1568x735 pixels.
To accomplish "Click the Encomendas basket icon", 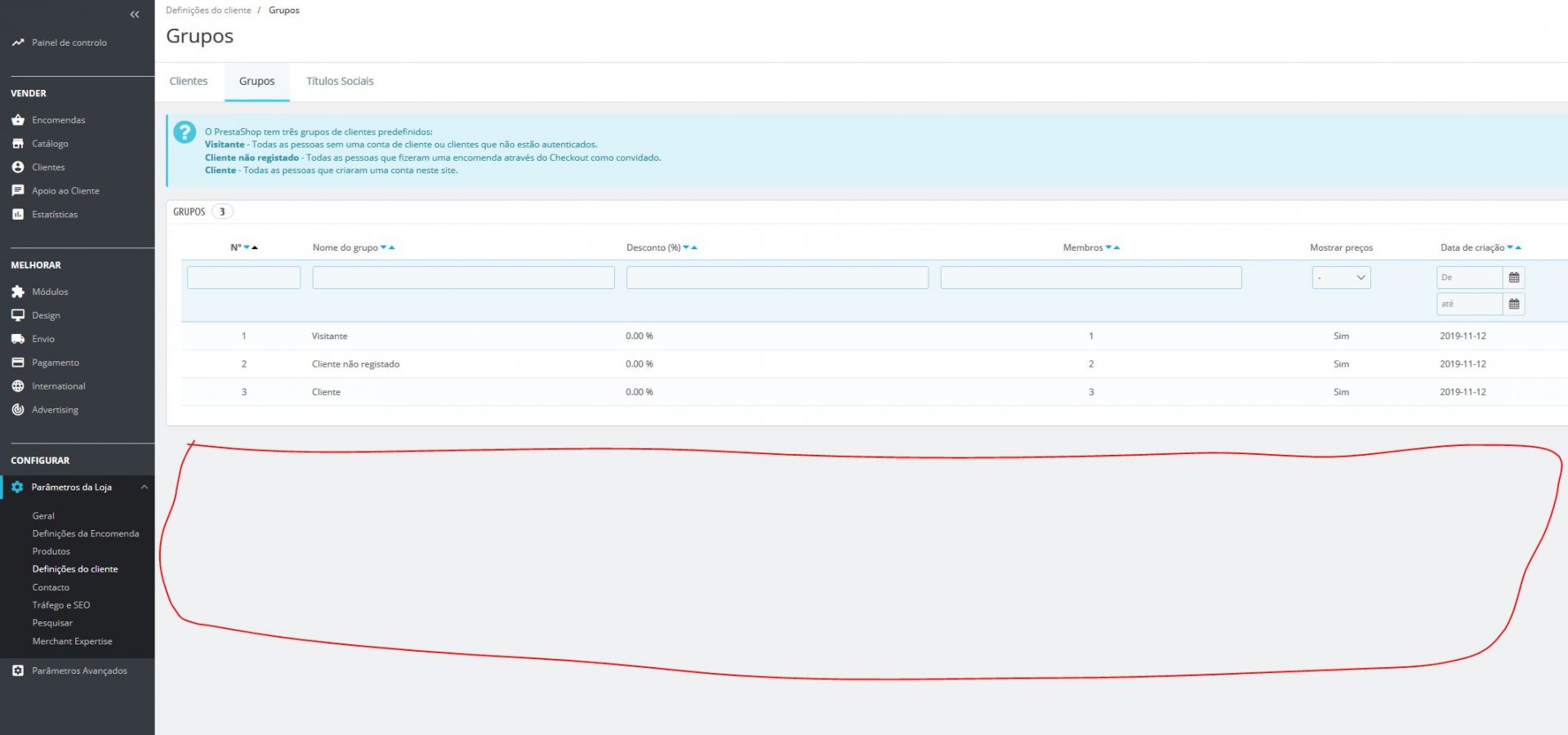I will point(18,120).
